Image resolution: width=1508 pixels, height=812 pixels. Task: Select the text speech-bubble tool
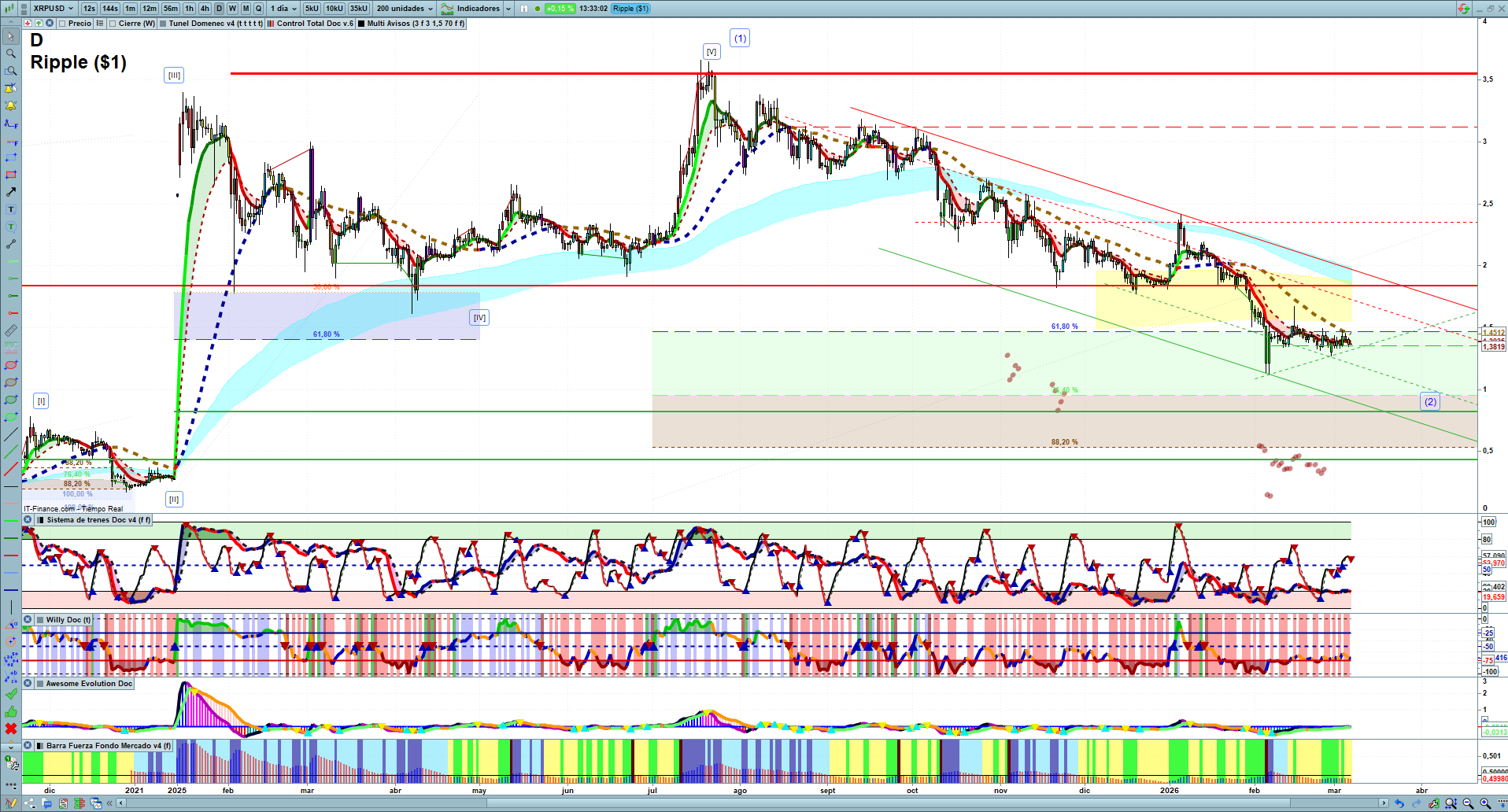point(11,227)
